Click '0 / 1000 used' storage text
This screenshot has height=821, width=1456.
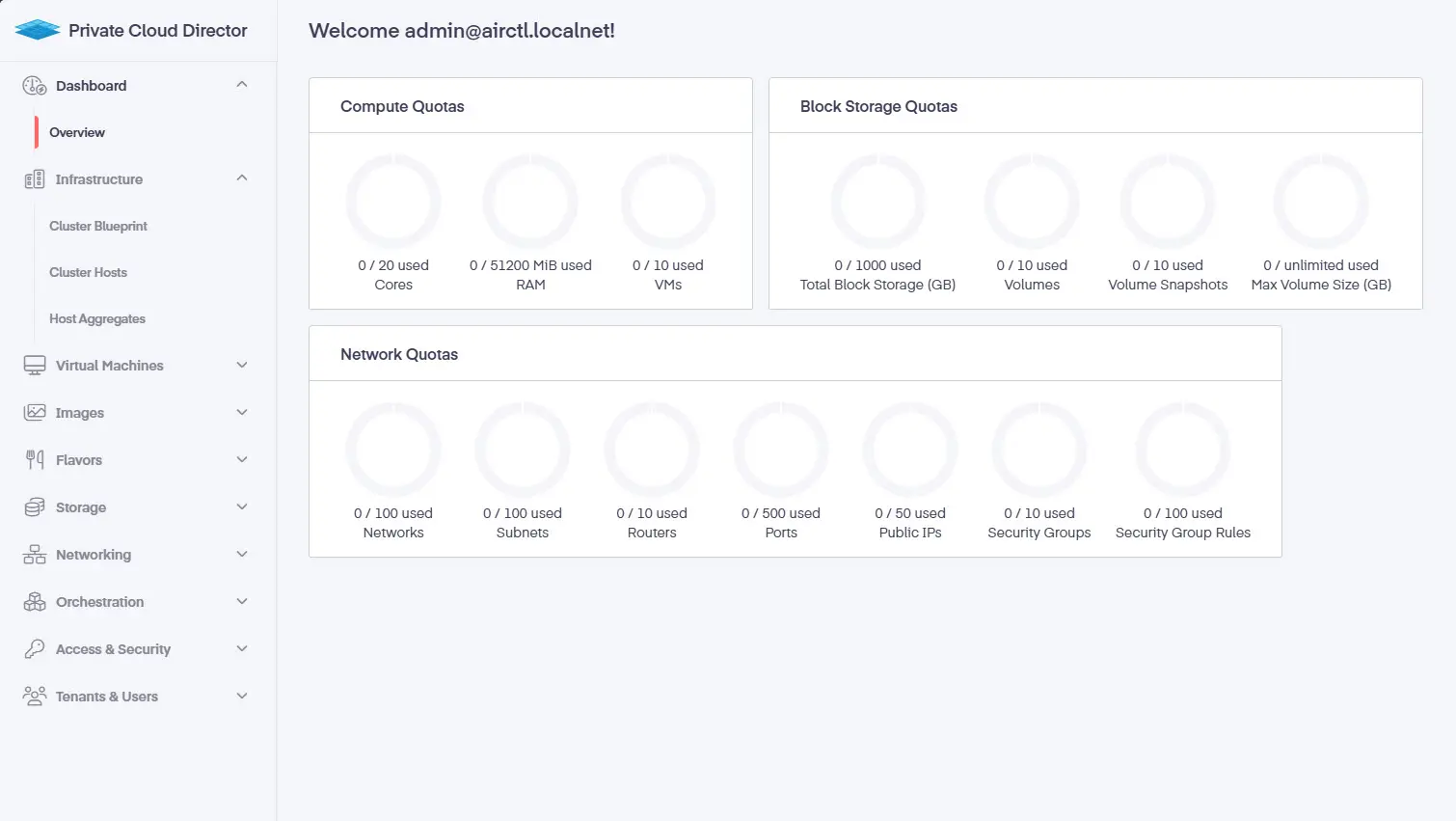tap(878, 265)
